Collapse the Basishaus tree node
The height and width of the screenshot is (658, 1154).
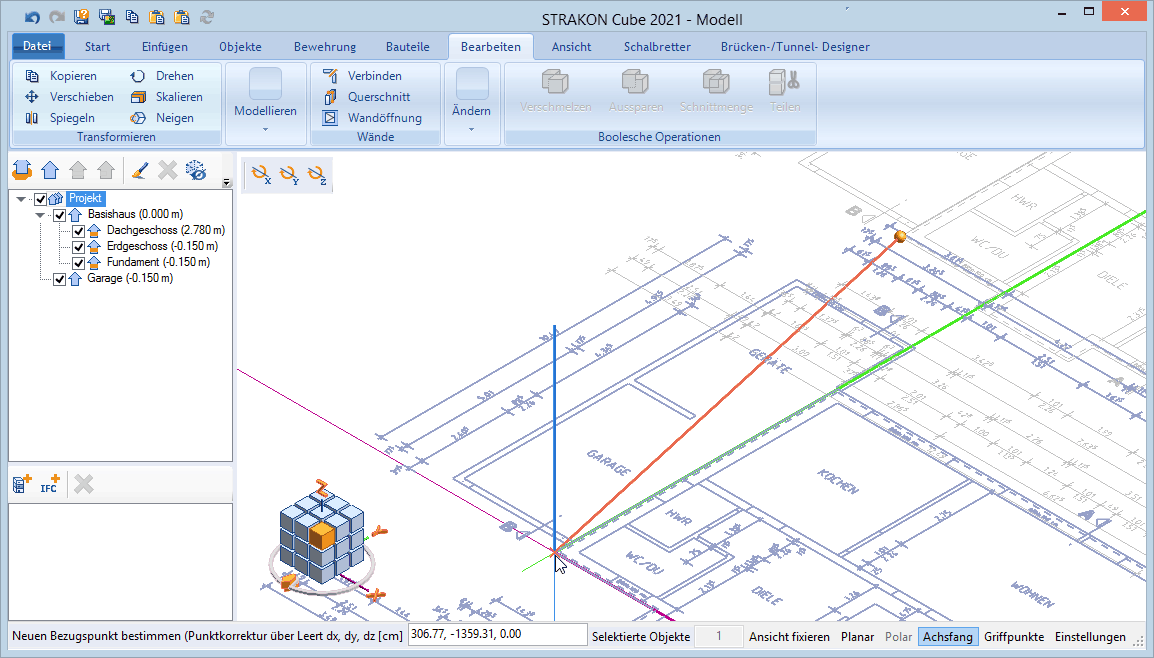coord(40,215)
